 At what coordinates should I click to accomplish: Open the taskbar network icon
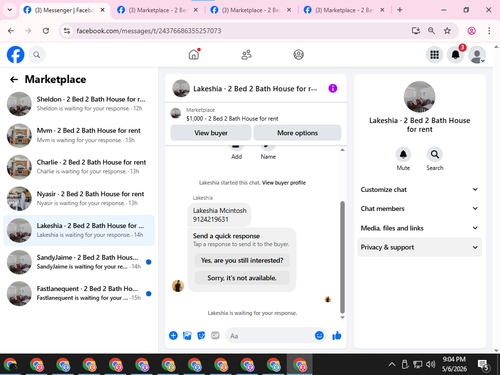click(417, 364)
